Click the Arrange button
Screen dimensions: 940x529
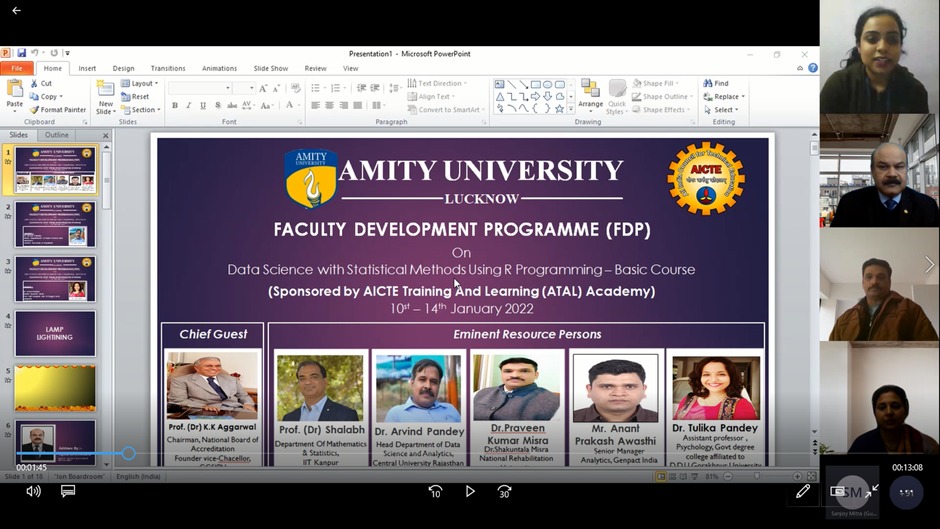tap(590, 96)
